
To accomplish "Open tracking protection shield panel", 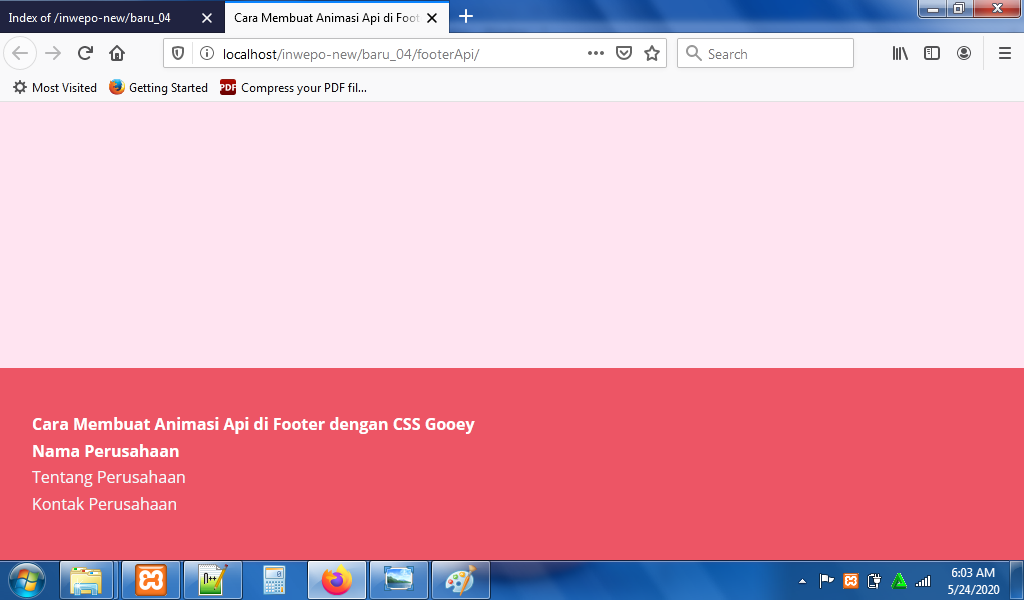I will pos(180,54).
